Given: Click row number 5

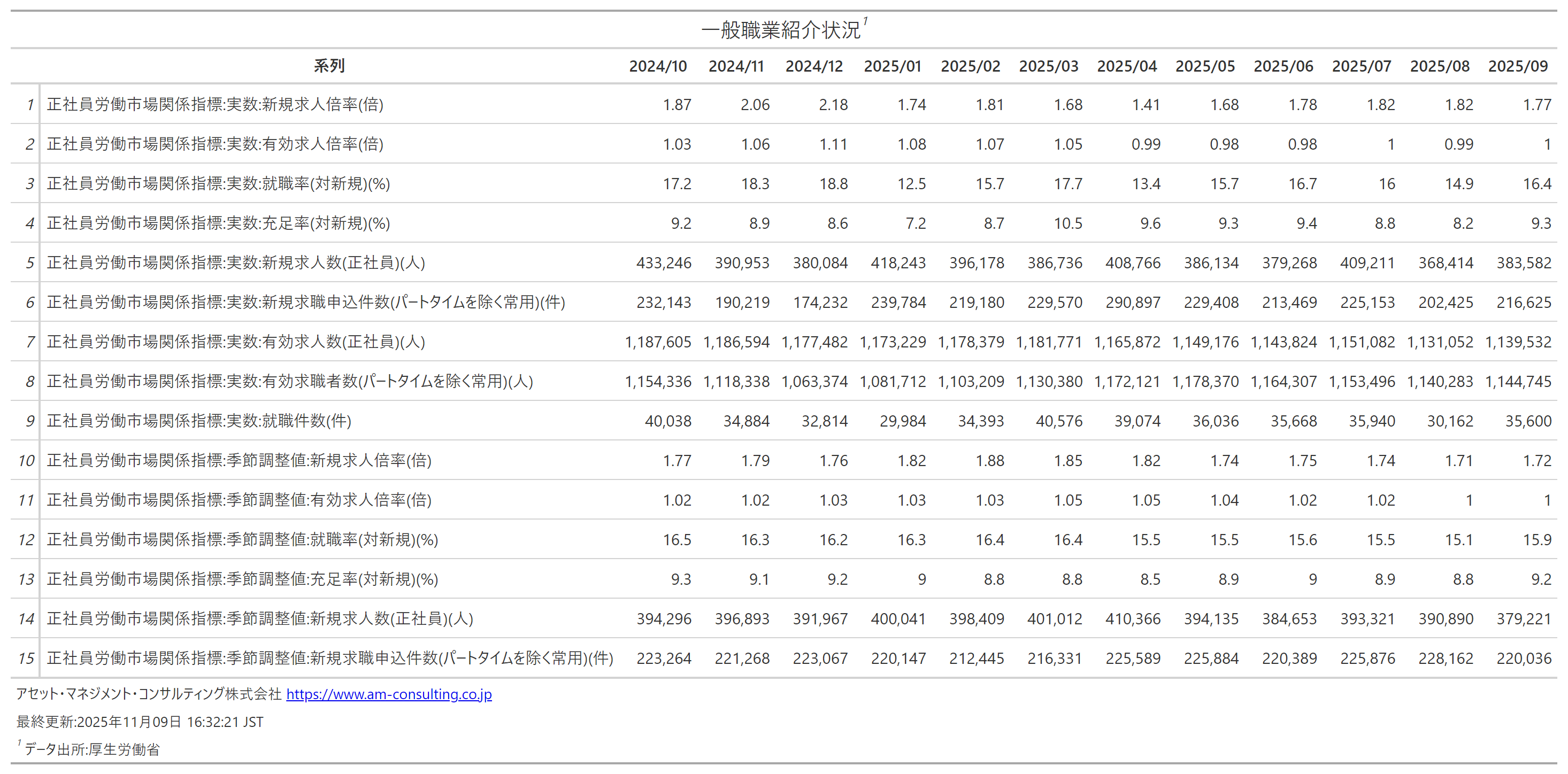Looking at the screenshot, I should 30,263.
